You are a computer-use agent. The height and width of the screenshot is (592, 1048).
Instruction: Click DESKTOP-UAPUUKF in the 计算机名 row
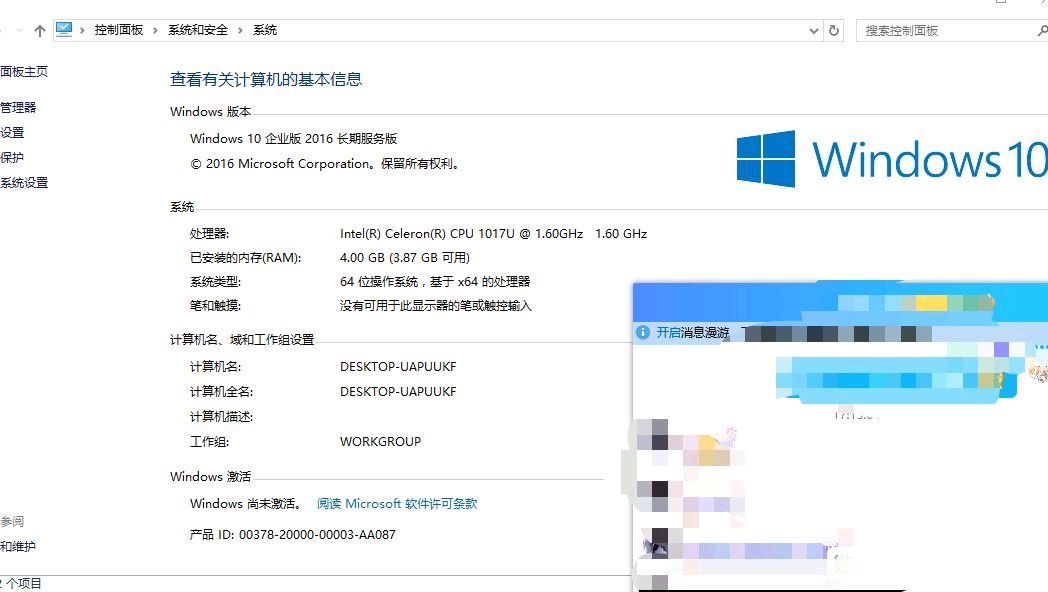tap(398, 367)
